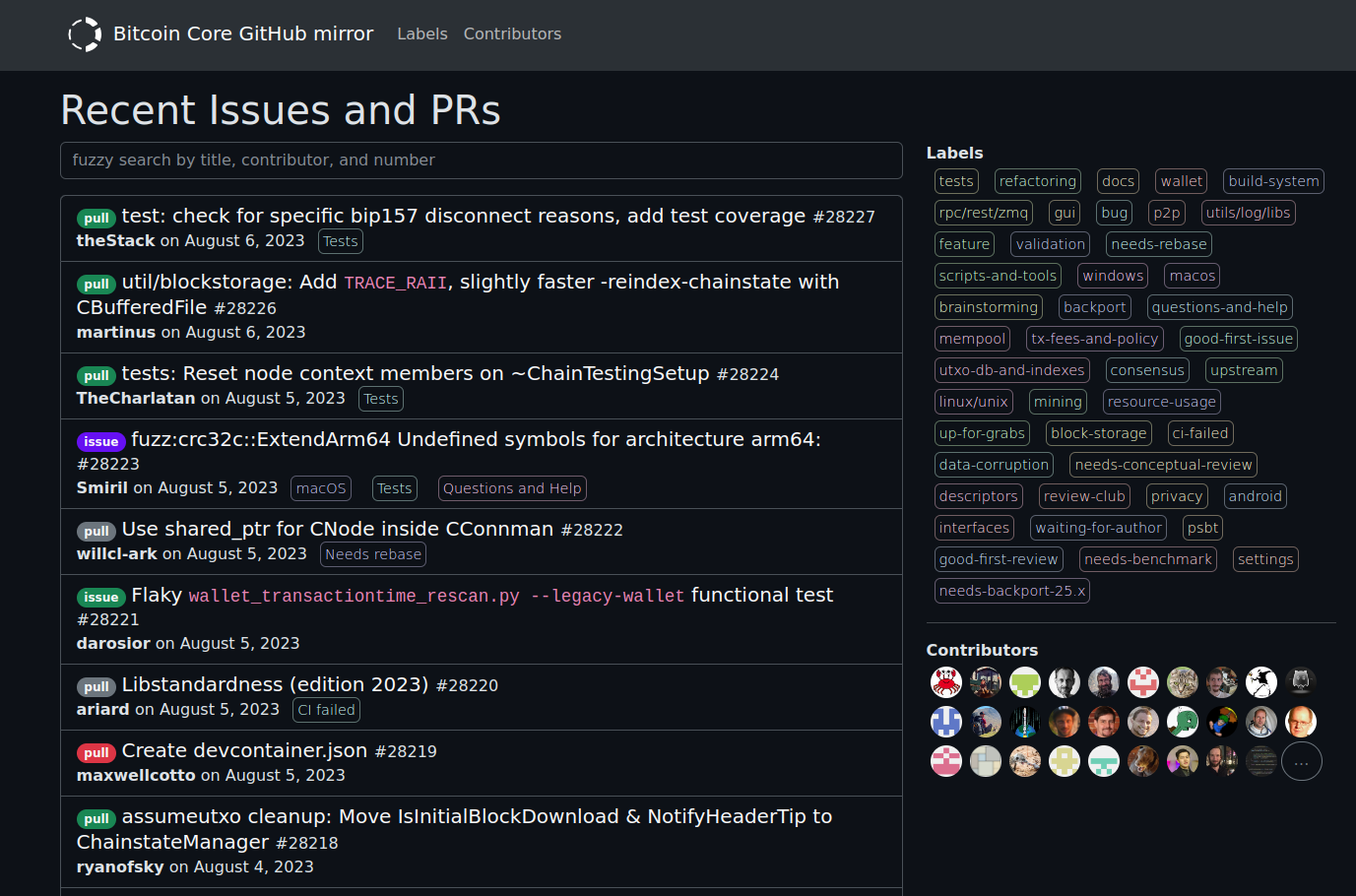Filter by the good-first-issue label
This screenshot has height=896, width=1356.
[1238, 338]
